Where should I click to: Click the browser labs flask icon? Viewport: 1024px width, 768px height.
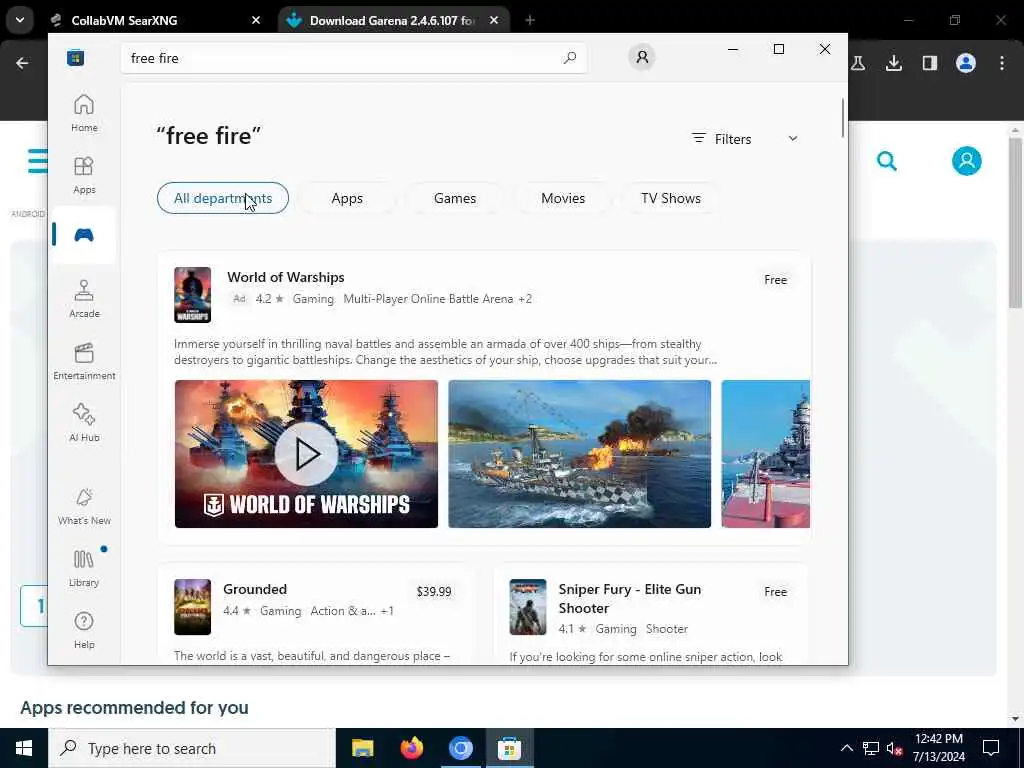858,63
